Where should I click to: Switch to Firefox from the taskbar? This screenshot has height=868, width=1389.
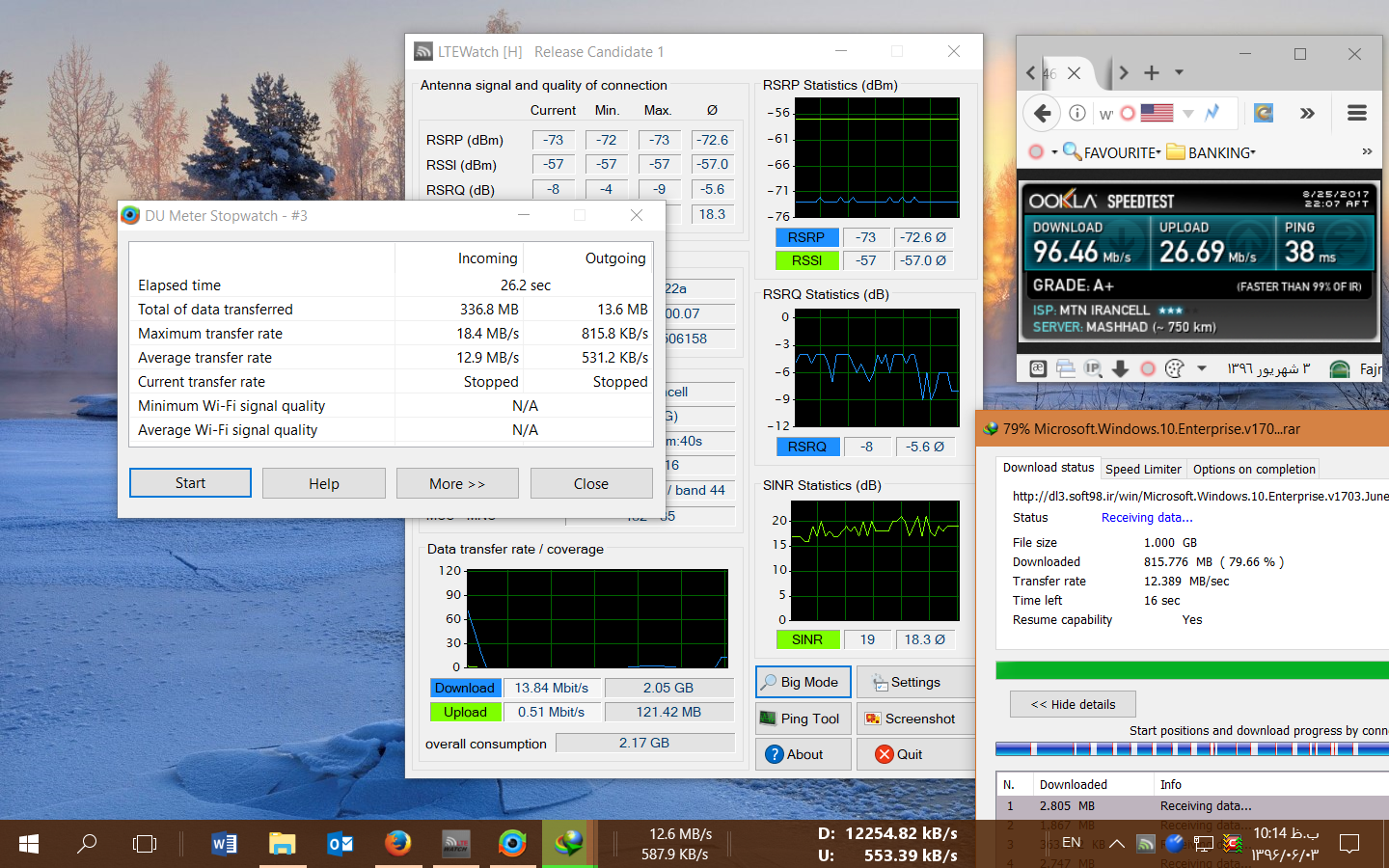(397, 844)
